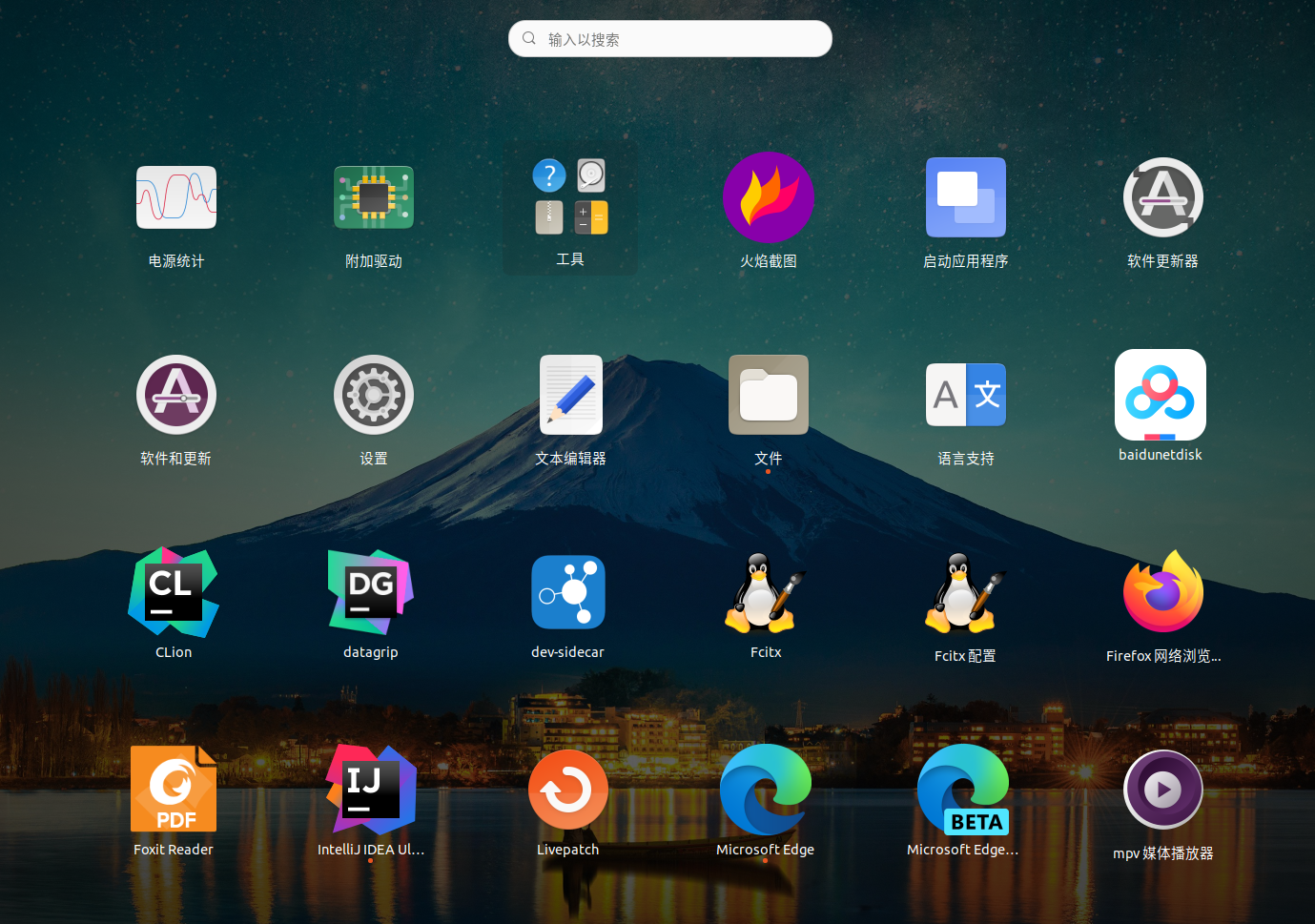Launch Firefox 网络浏览器 browser
1315x924 pixels.
point(1163,592)
